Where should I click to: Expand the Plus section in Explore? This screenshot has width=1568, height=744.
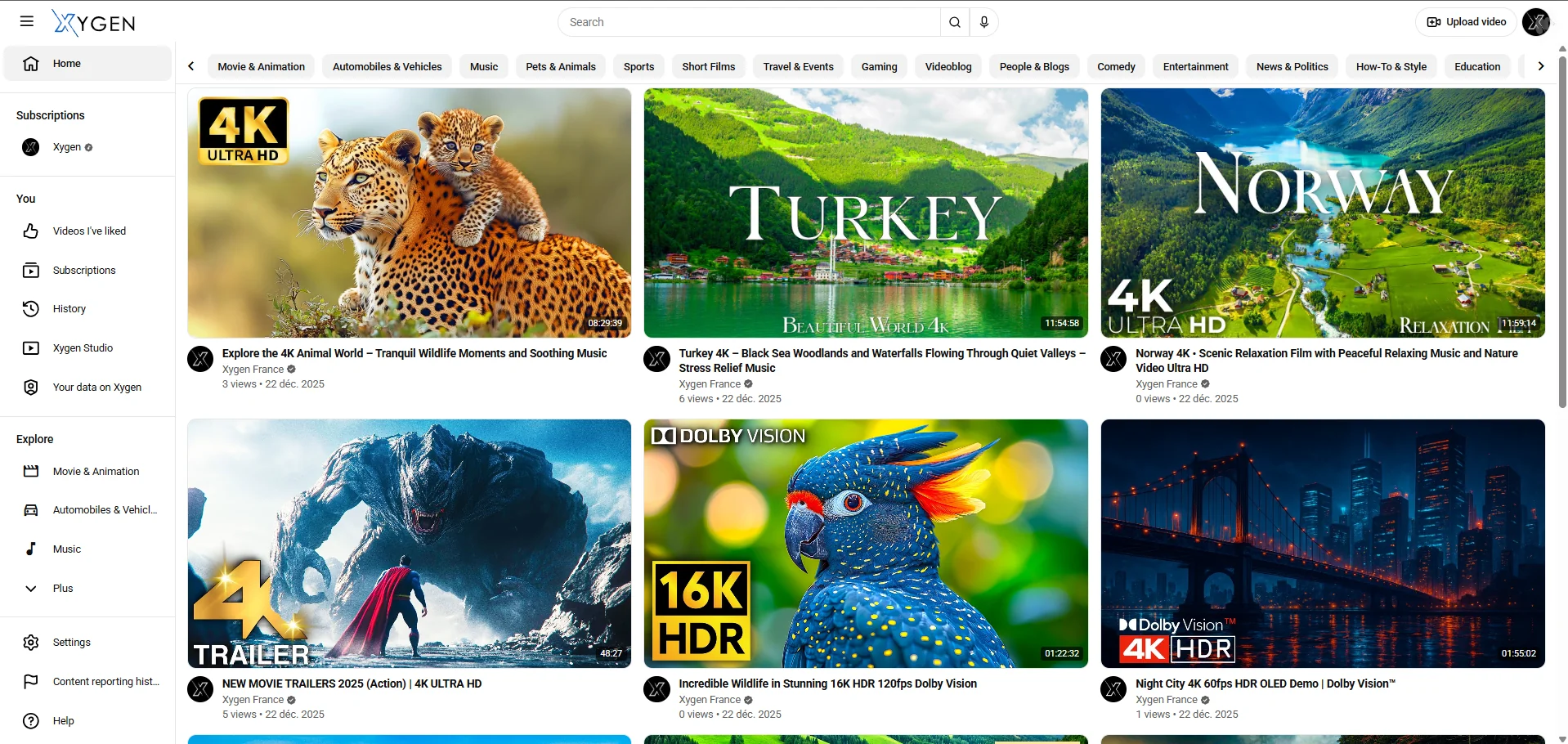pyautogui.click(x=63, y=589)
